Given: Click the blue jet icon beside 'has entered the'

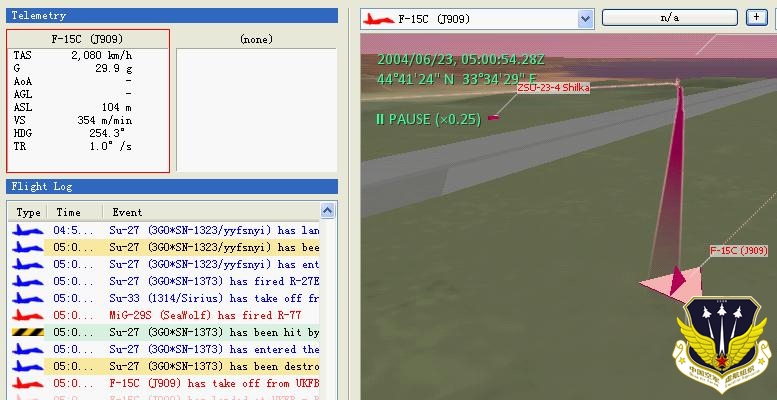Looking at the screenshot, I should 28,349.
